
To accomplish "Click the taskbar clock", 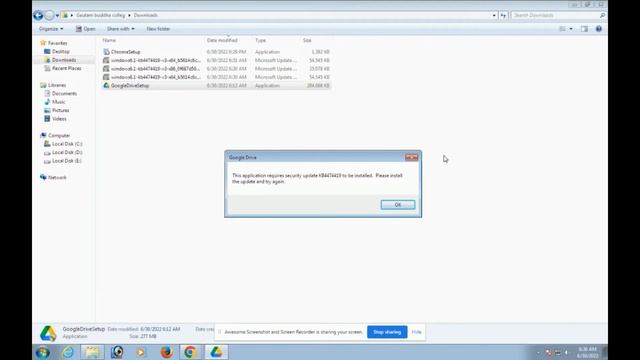I will (587, 353).
